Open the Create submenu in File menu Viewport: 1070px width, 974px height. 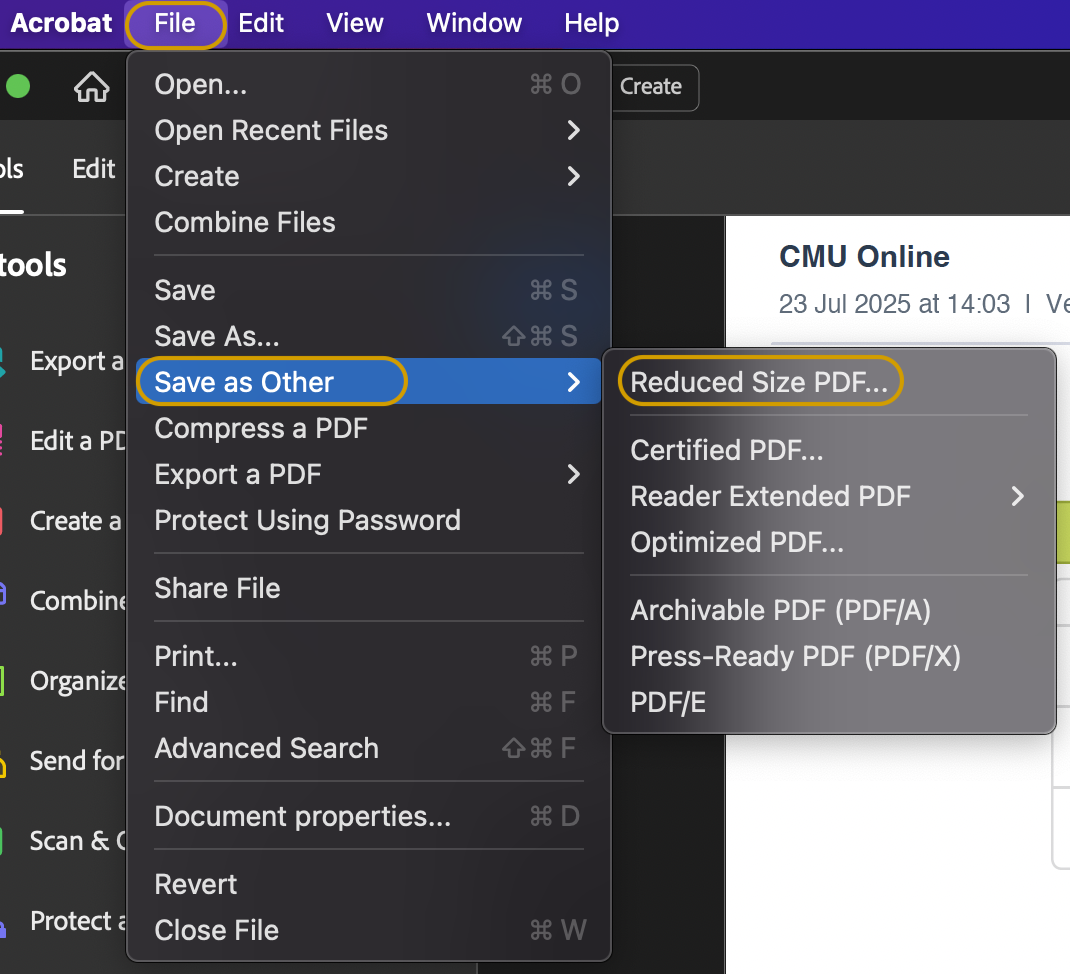197,176
